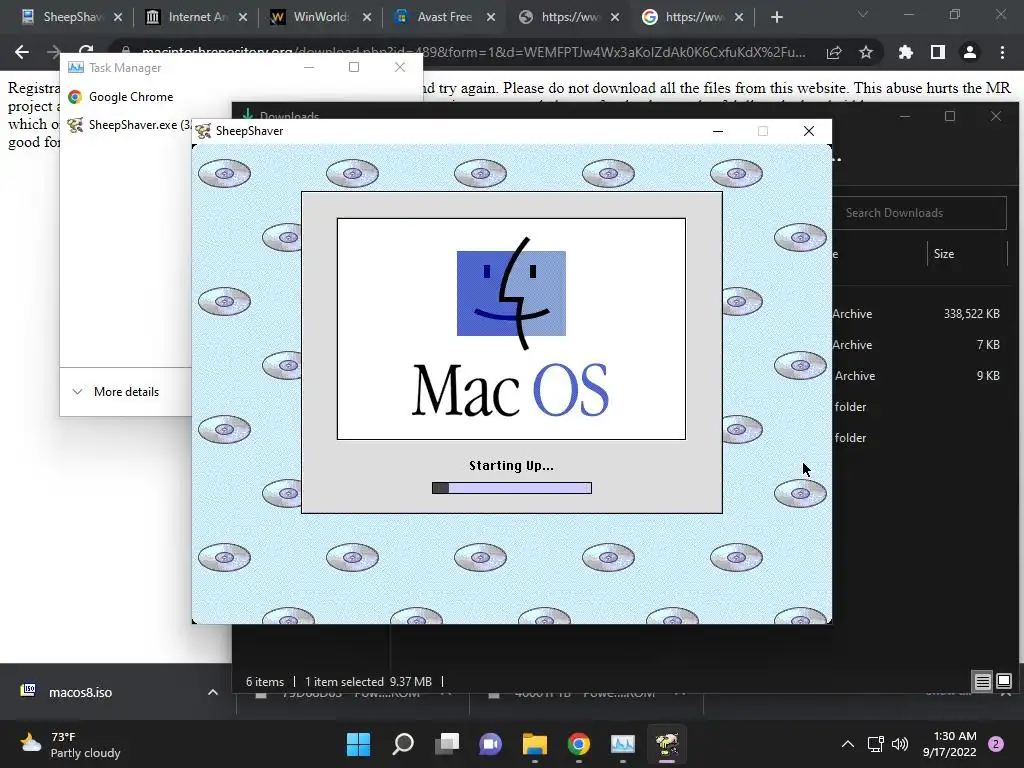Open SheepShaver from taskbar
Viewport: 1024px width, 768px height.
(667, 744)
